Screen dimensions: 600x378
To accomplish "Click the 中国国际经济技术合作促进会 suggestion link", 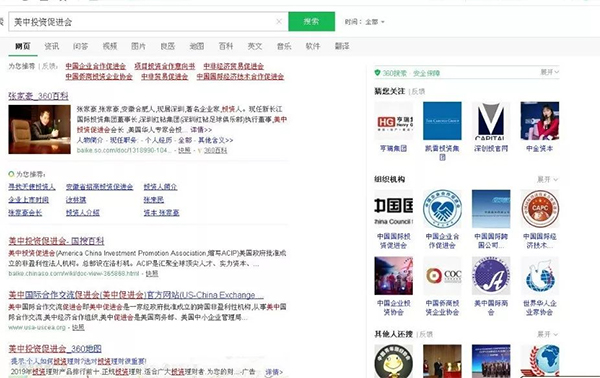I will (x=240, y=77).
